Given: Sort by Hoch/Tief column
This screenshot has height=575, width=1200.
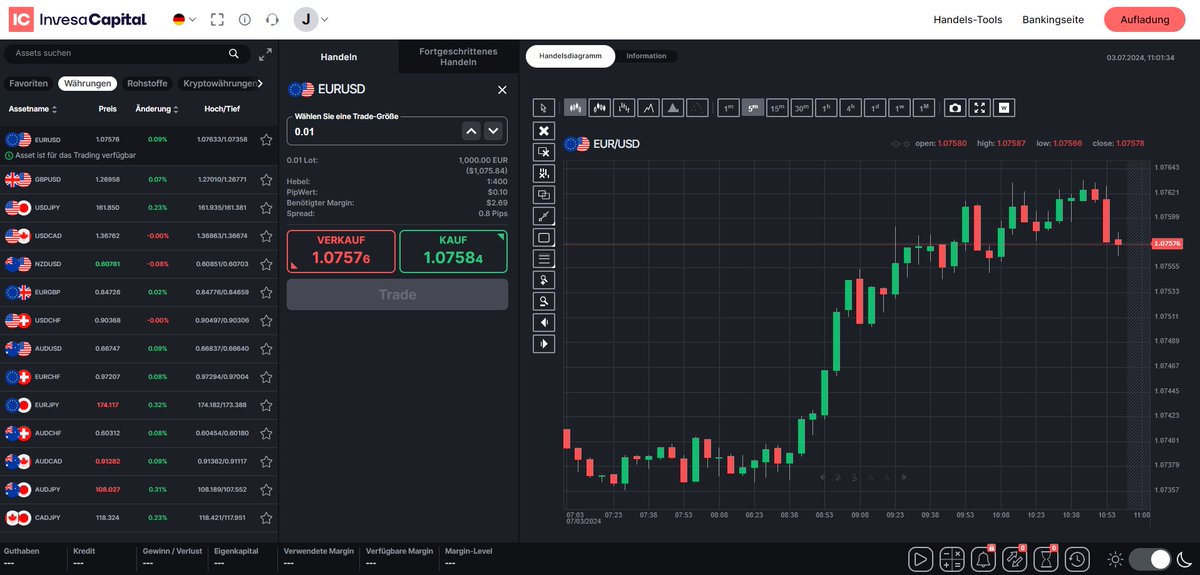Looking at the screenshot, I should tap(224, 109).
